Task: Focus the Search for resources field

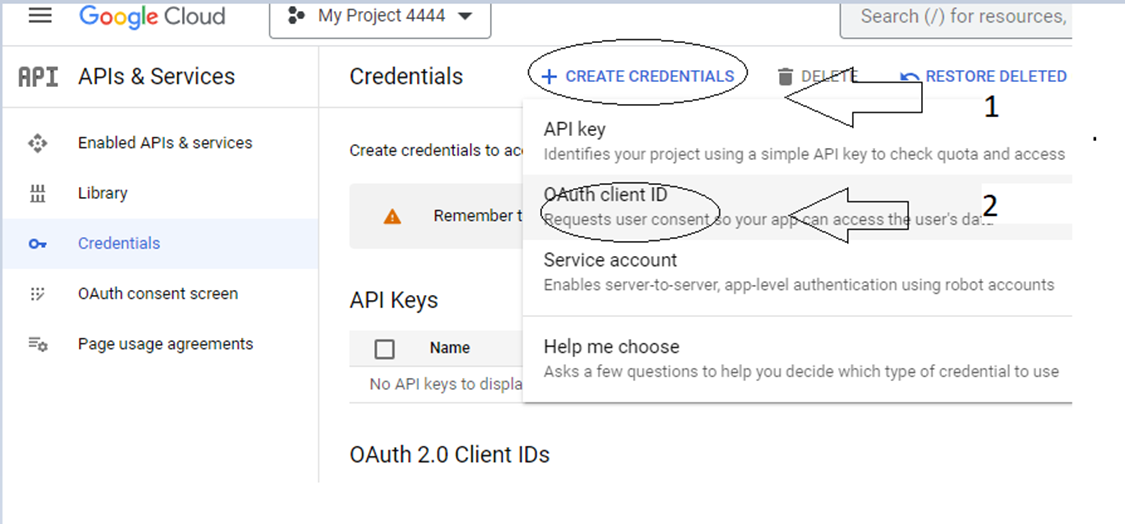Action: coord(956,17)
